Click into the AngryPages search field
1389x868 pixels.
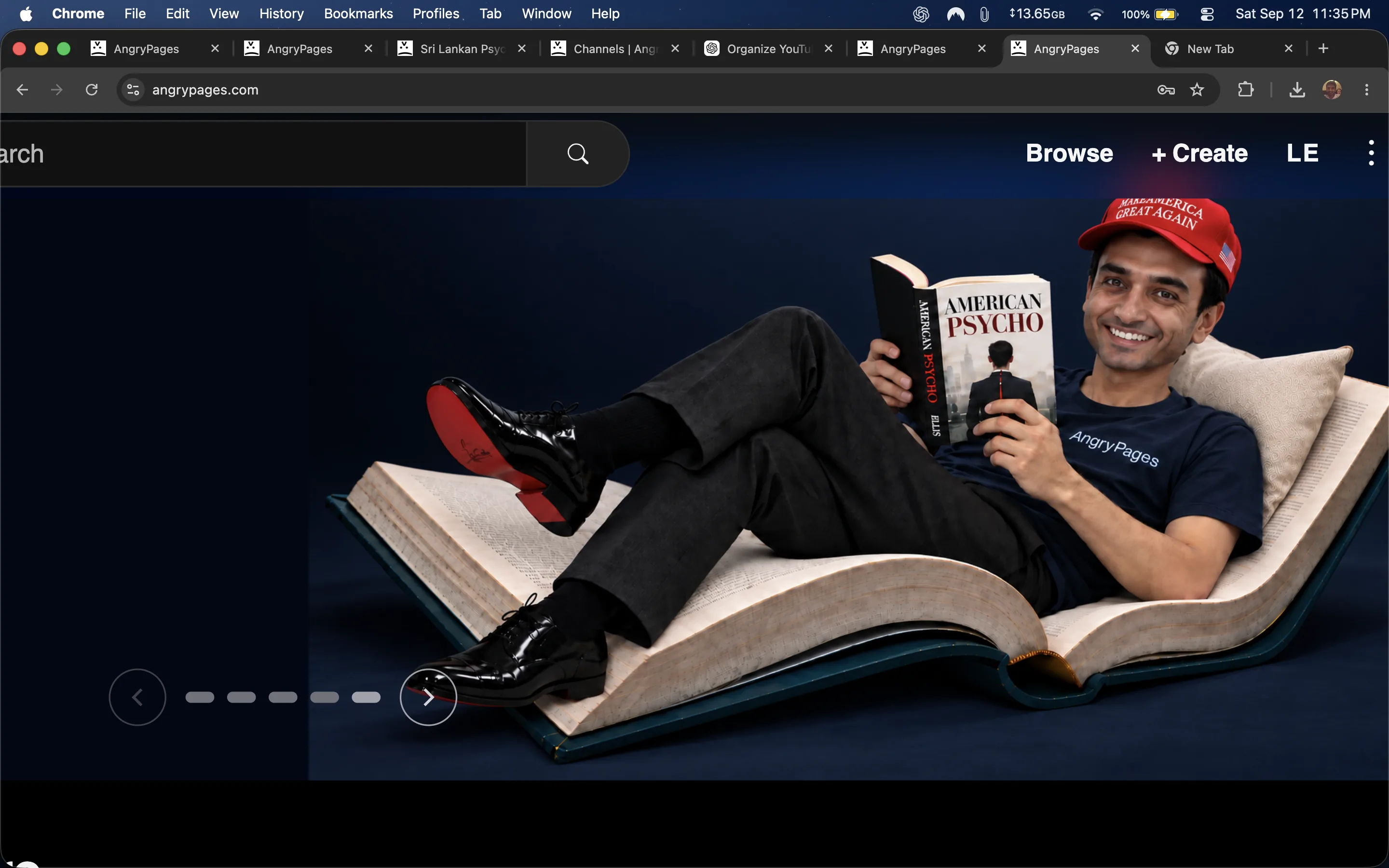263,154
